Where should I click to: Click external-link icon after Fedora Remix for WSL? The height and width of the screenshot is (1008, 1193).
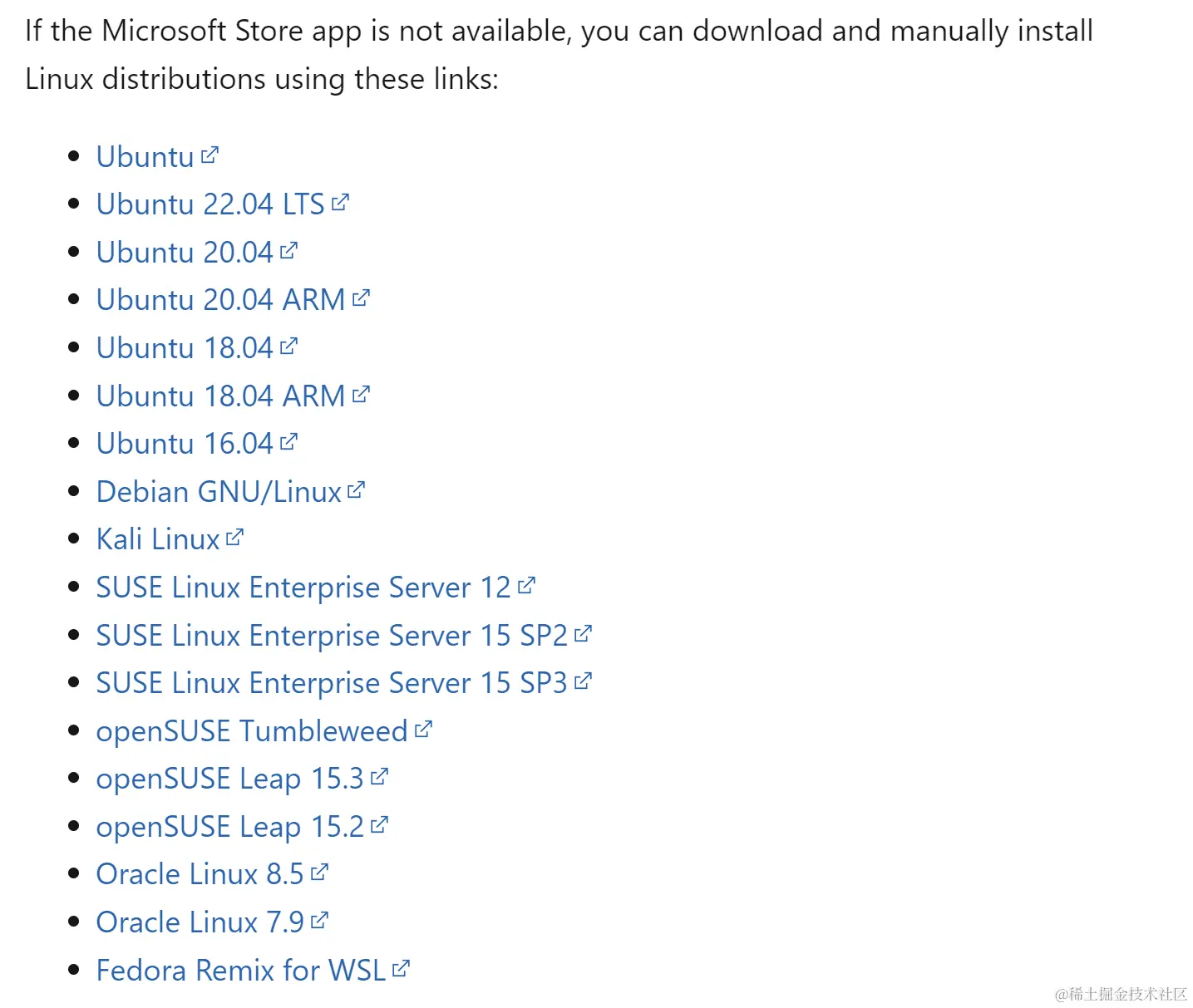(401, 968)
